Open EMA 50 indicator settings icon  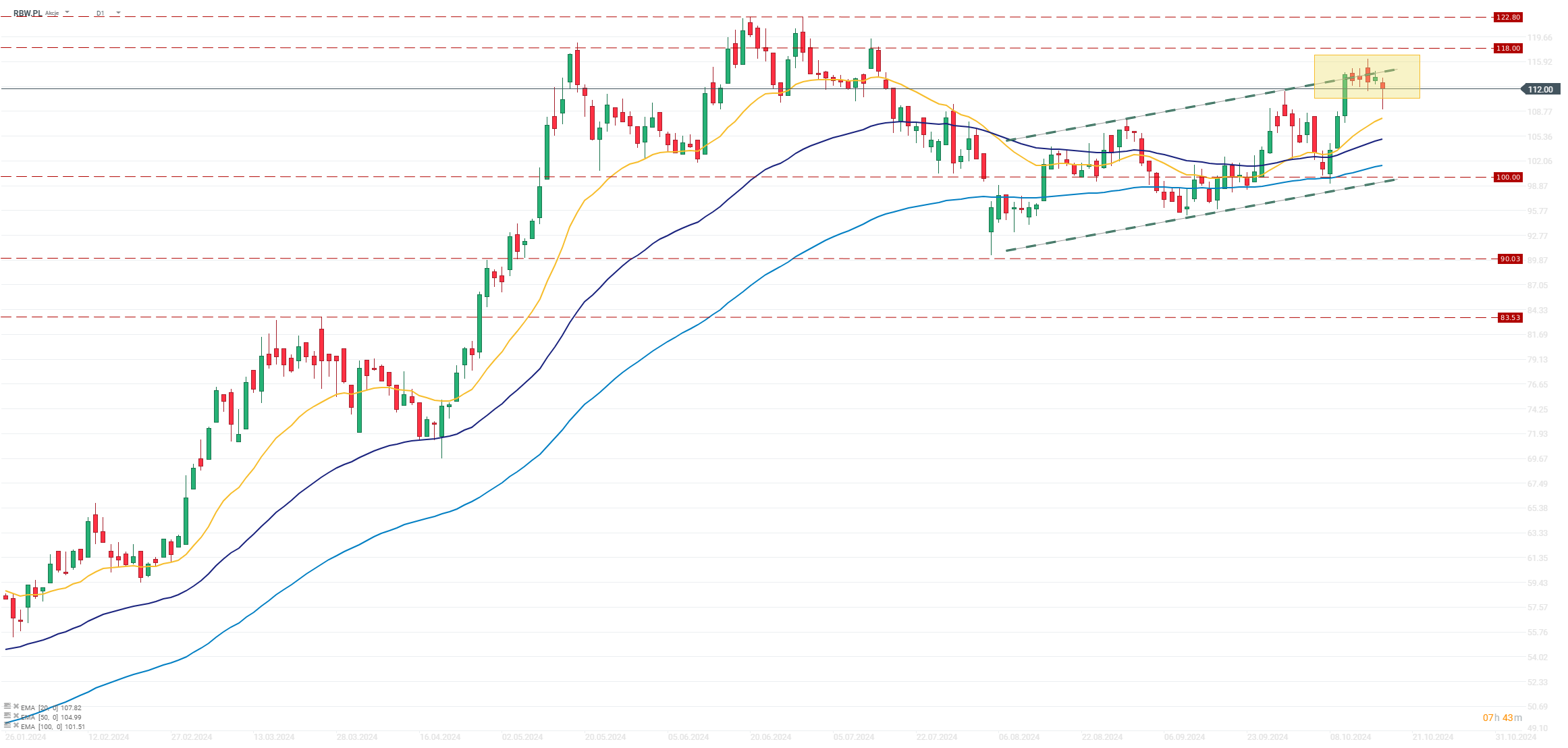click(x=7, y=716)
